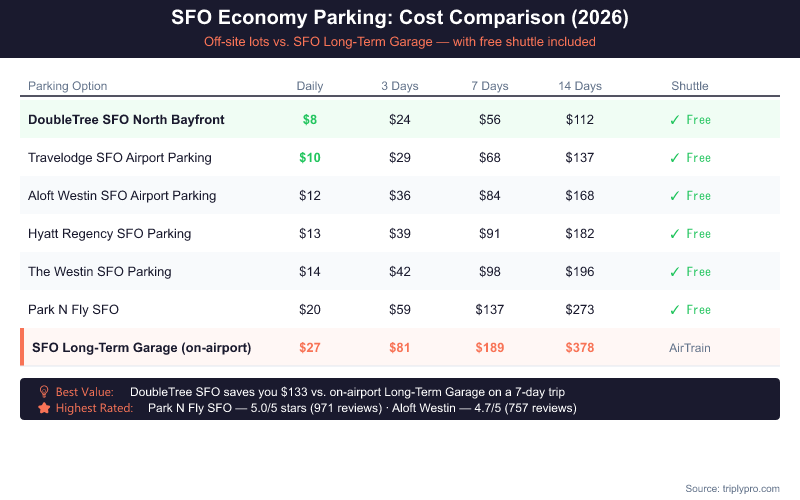
Task: Open the SFO Long-Term Garage row label
Action: coord(141,348)
